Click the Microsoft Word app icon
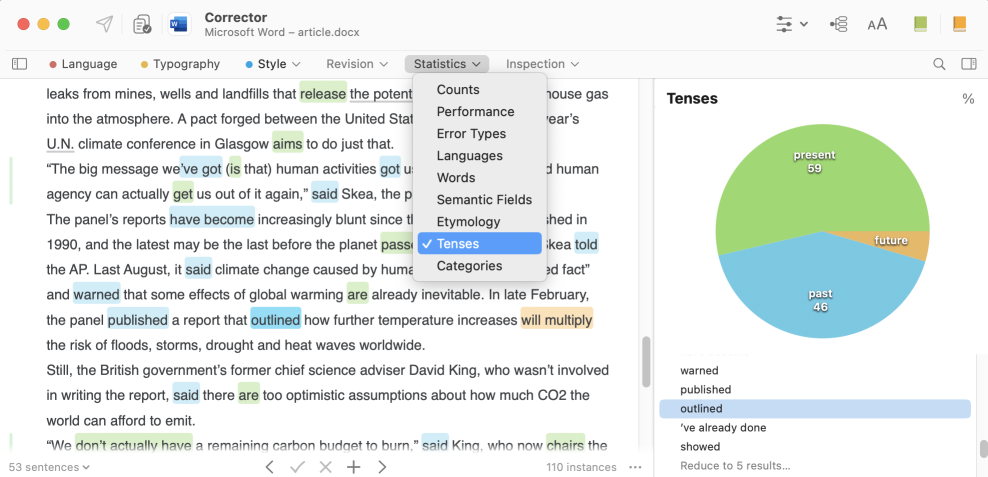The height and width of the screenshot is (477, 988). pos(179,25)
